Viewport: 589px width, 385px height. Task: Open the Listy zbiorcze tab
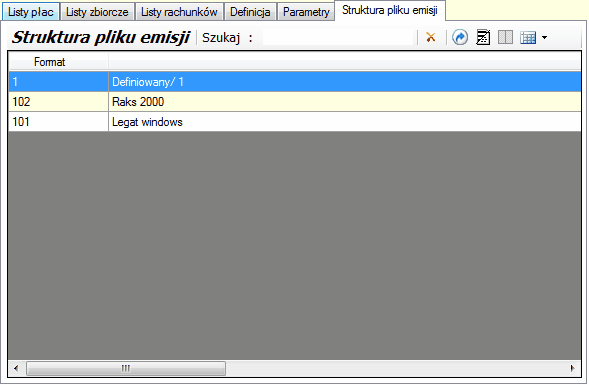(x=97, y=12)
